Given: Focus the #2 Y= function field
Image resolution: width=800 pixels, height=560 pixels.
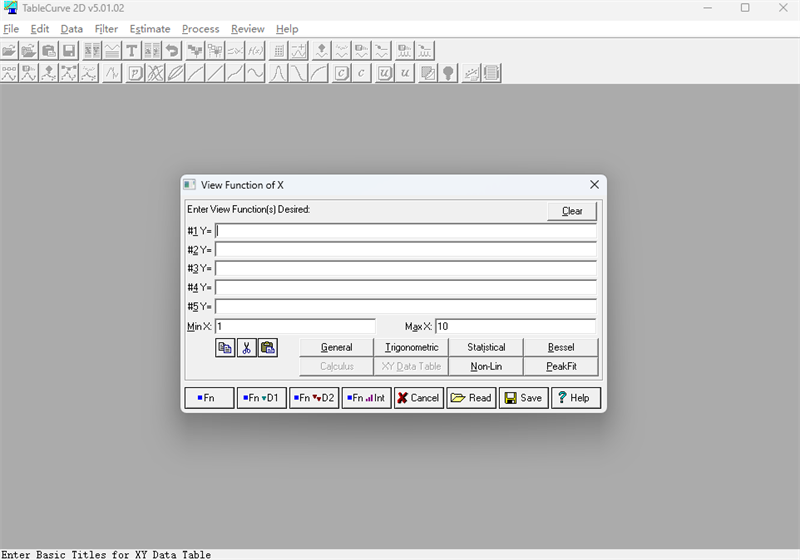Looking at the screenshot, I should click(406, 250).
